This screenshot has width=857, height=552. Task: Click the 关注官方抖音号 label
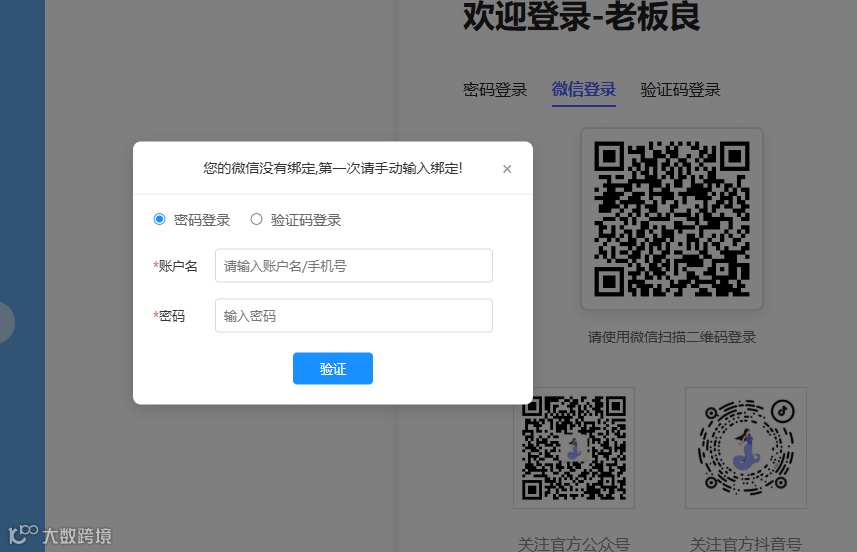pos(746,544)
